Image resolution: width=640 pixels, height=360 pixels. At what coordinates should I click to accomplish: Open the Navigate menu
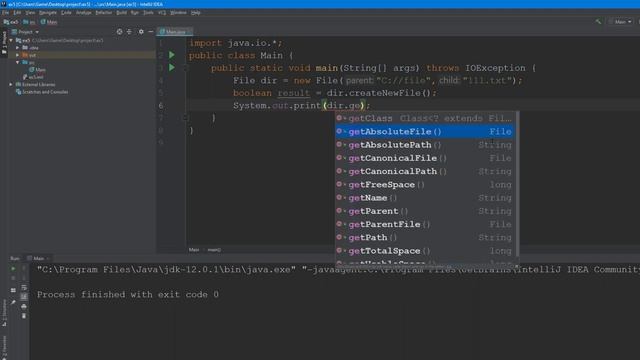tap(48, 13)
